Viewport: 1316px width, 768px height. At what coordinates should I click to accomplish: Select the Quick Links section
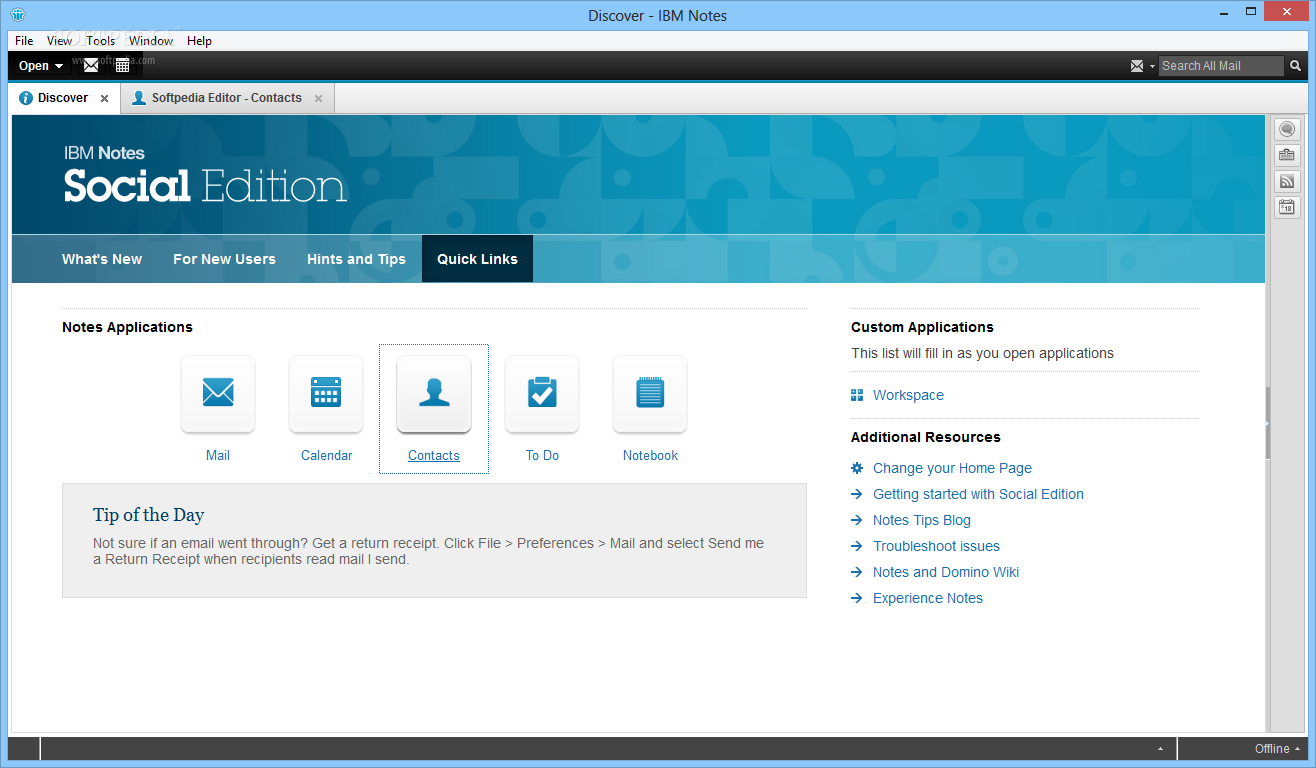click(x=477, y=259)
